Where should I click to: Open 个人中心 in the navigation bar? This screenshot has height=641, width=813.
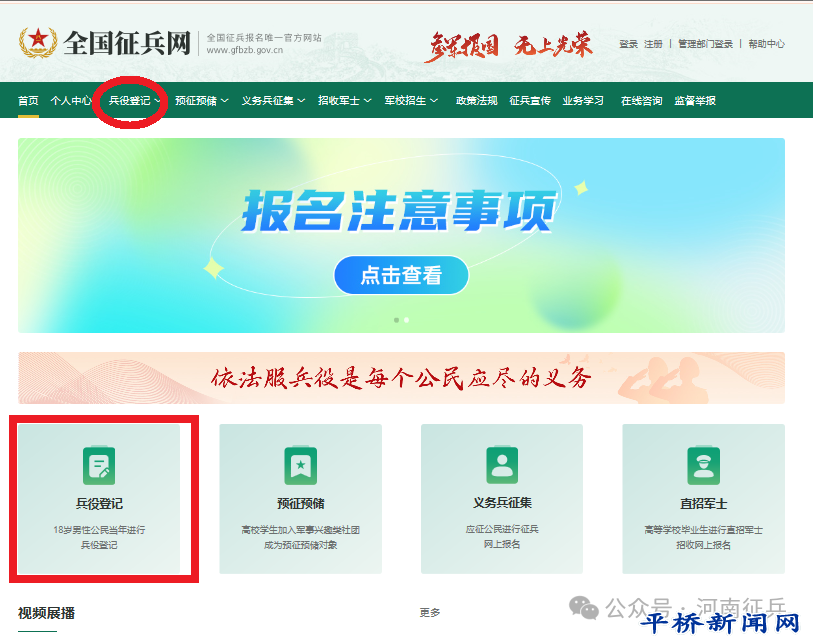[x=71, y=100]
